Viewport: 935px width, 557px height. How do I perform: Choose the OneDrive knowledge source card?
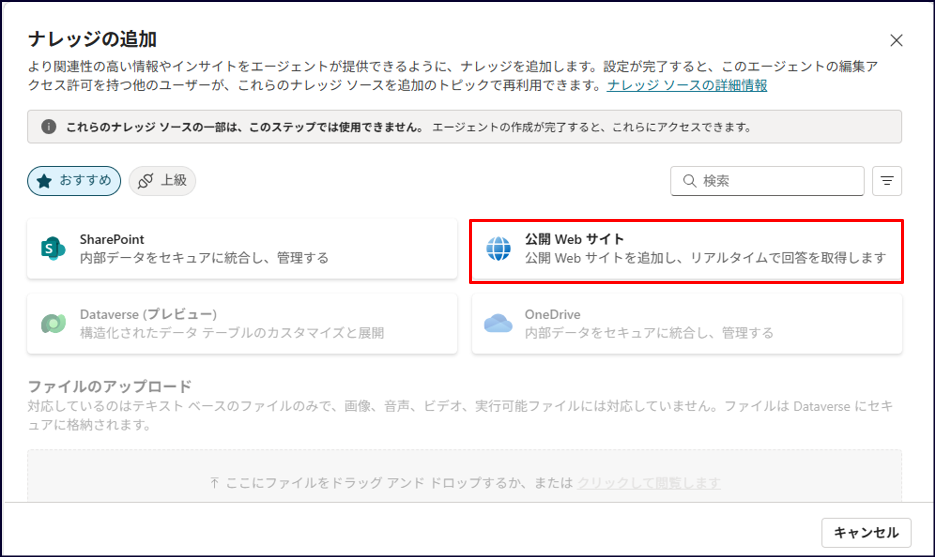coord(687,323)
